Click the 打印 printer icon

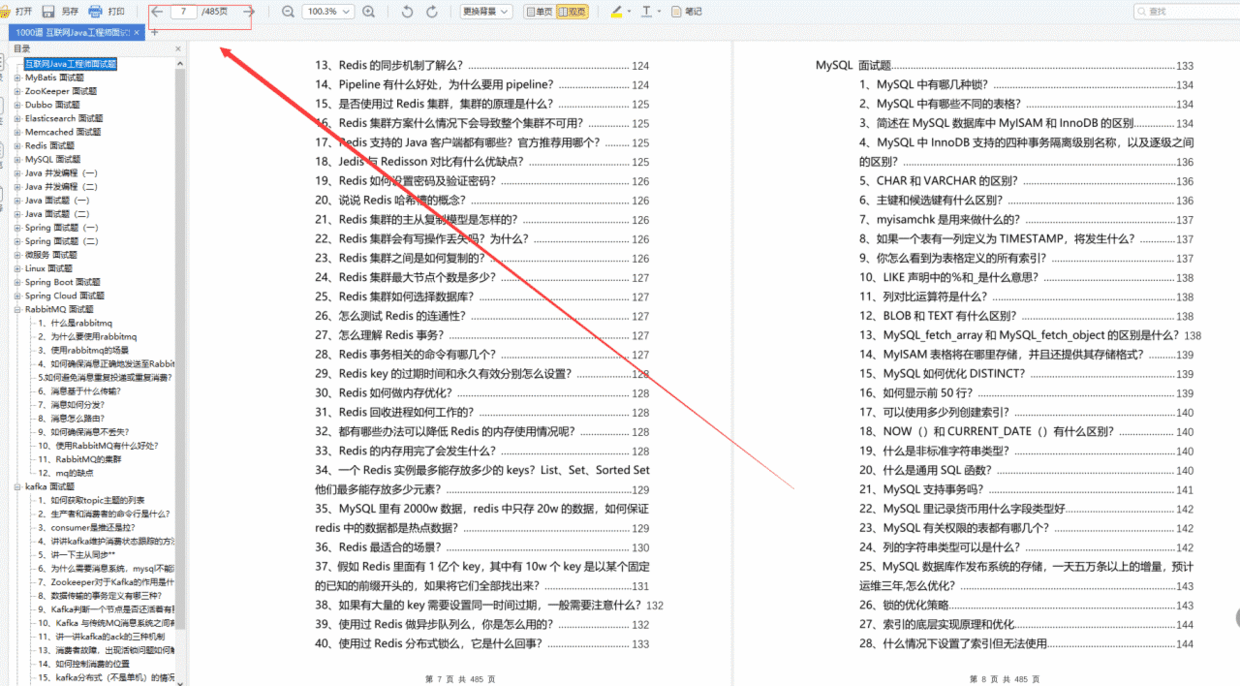tap(95, 11)
